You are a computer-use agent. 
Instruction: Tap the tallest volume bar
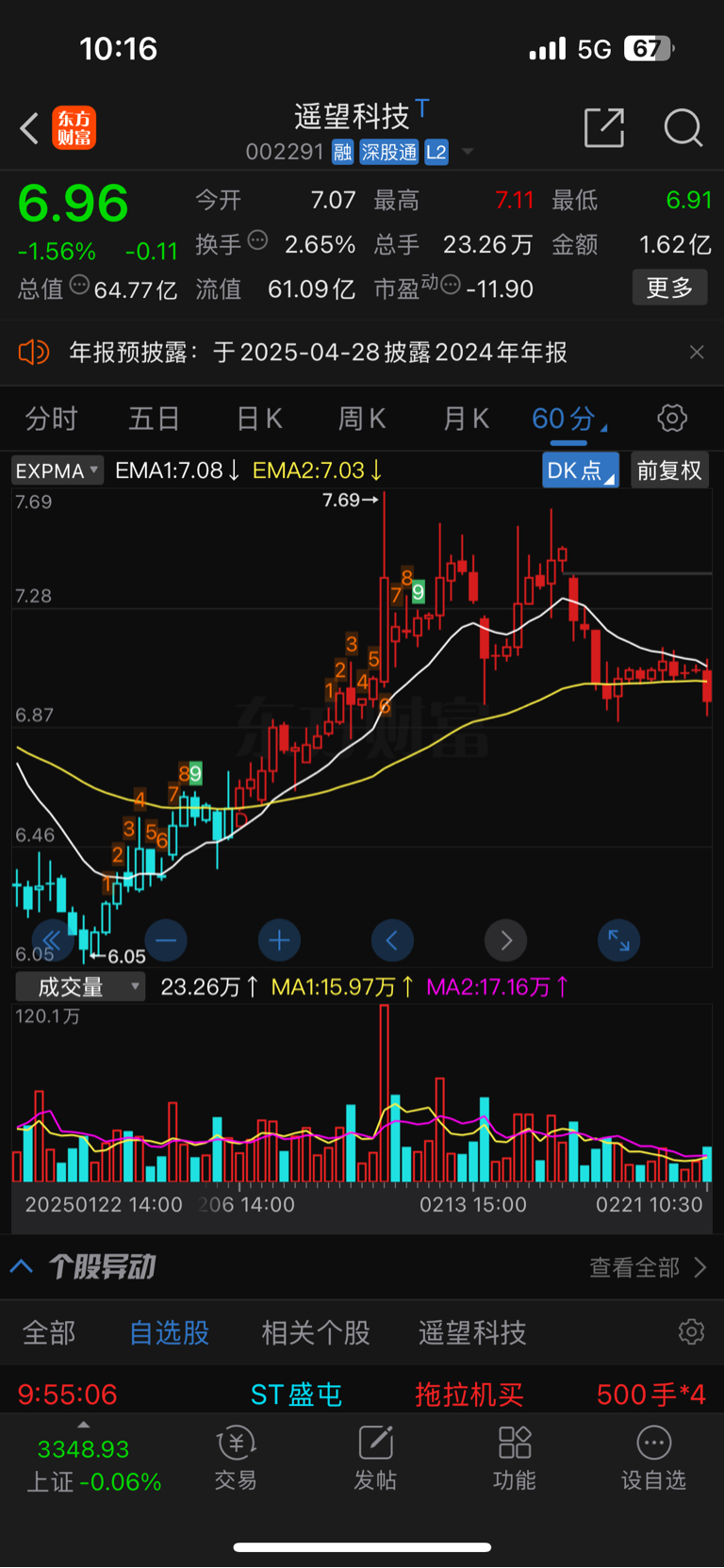(x=385, y=1094)
